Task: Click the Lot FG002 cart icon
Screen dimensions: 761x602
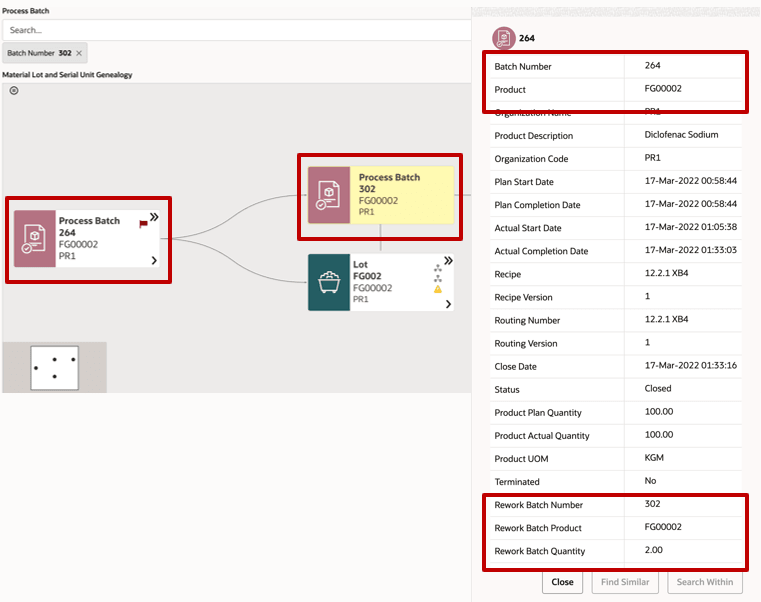Action: click(x=329, y=283)
